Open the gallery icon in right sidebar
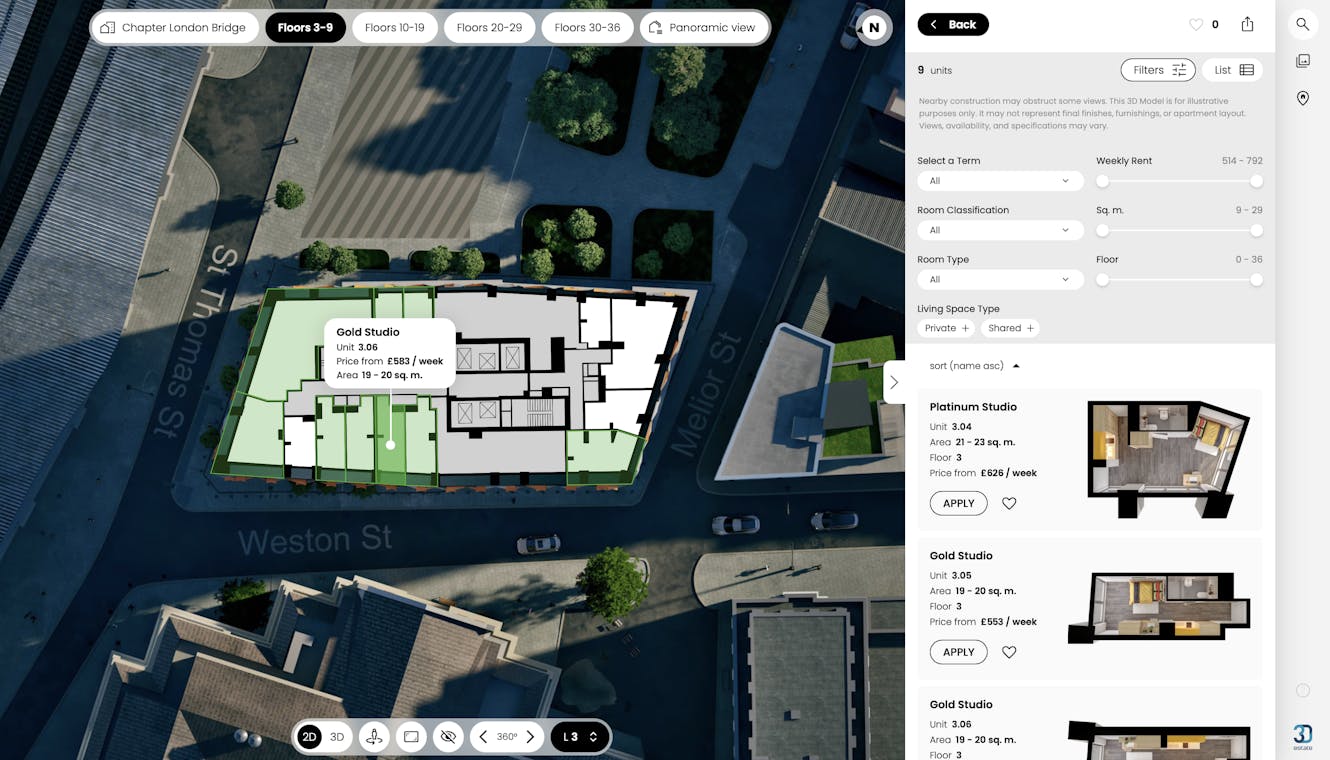This screenshot has height=760, width=1330. tap(1302, 61)
